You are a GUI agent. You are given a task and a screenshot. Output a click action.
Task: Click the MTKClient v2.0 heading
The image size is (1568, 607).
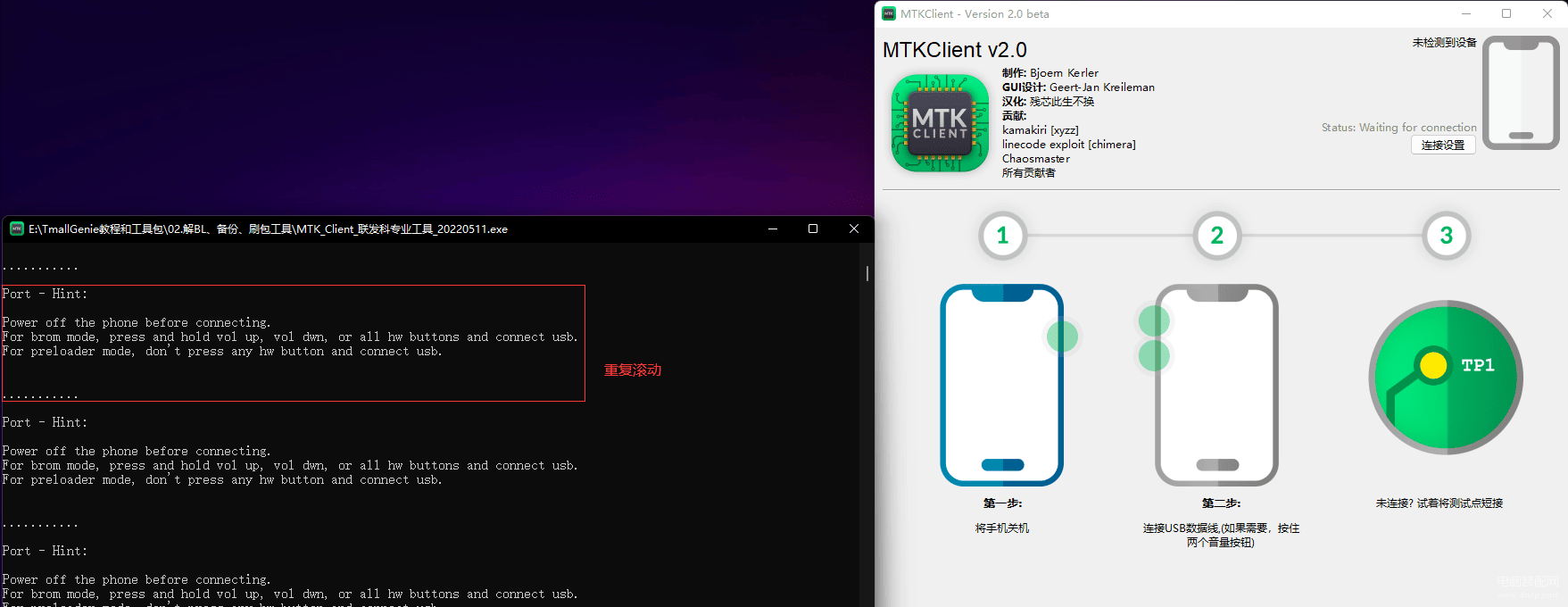pos(955,50)
